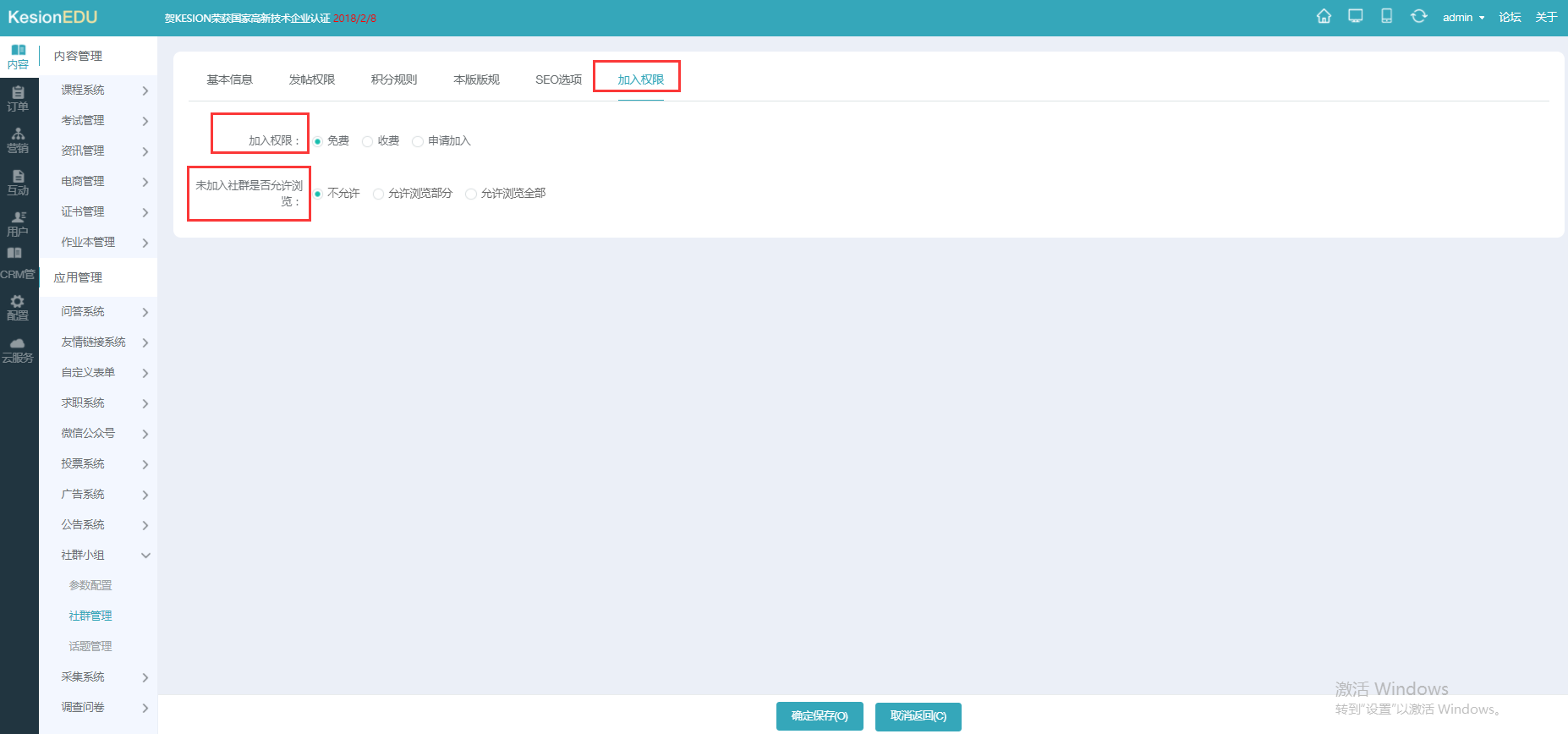Click the mobile phone preview icon
Screen dimensions: 1568x734
point(1386,17)
